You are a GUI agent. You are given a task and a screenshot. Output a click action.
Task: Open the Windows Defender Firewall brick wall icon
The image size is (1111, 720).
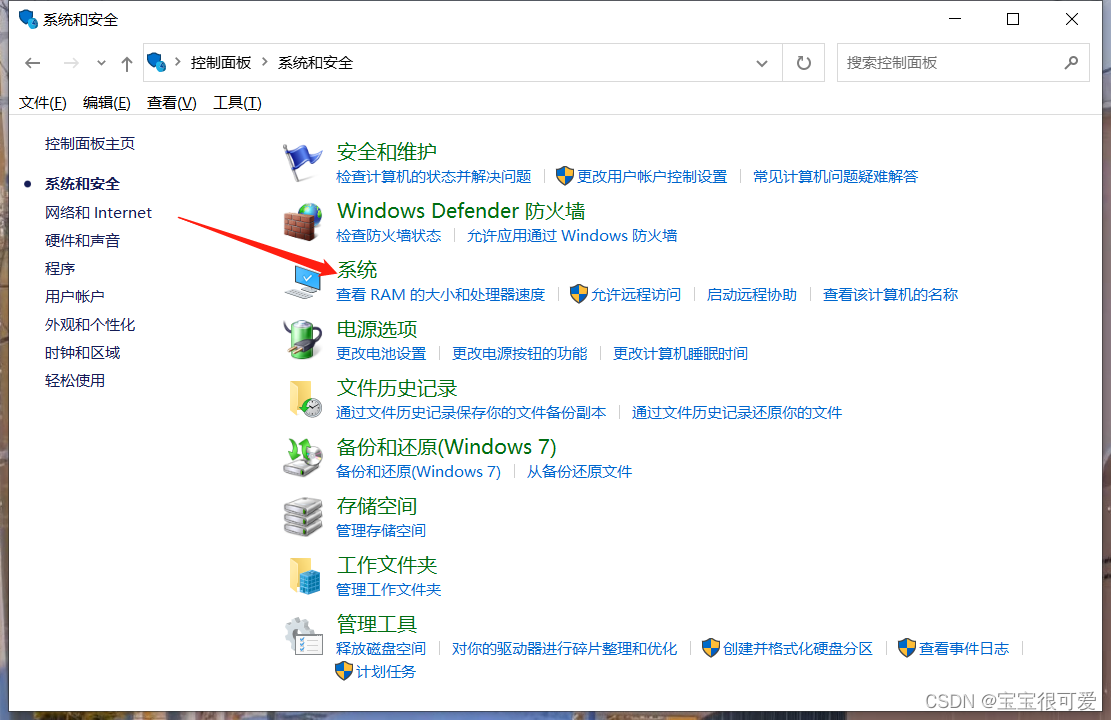(x=303, y=222)
